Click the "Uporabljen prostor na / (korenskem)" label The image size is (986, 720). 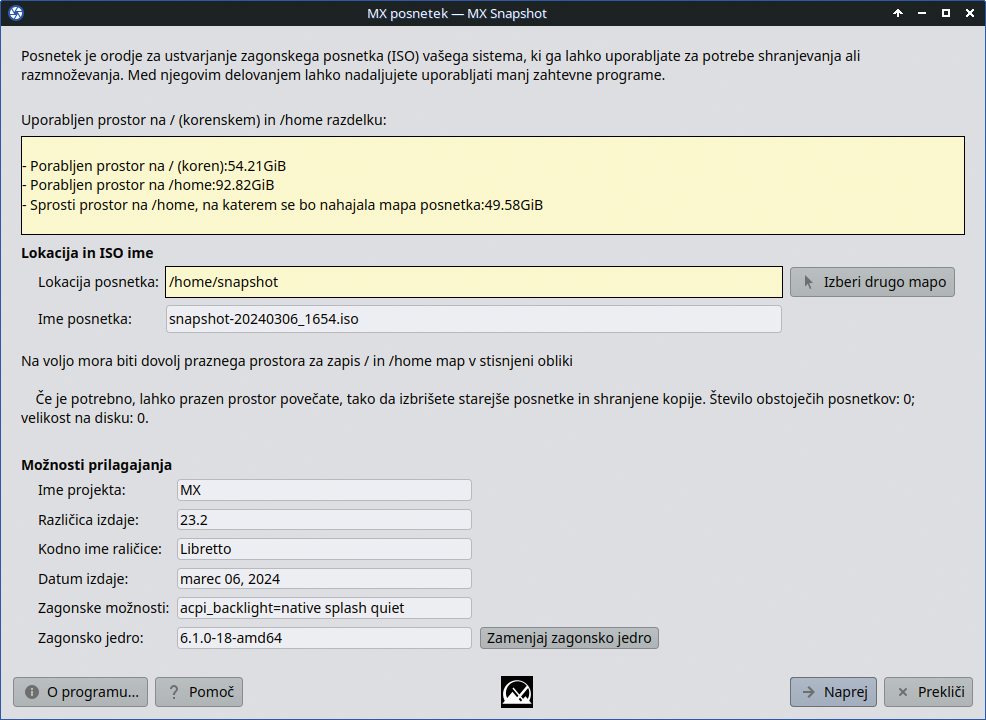(x=204, y=120)
